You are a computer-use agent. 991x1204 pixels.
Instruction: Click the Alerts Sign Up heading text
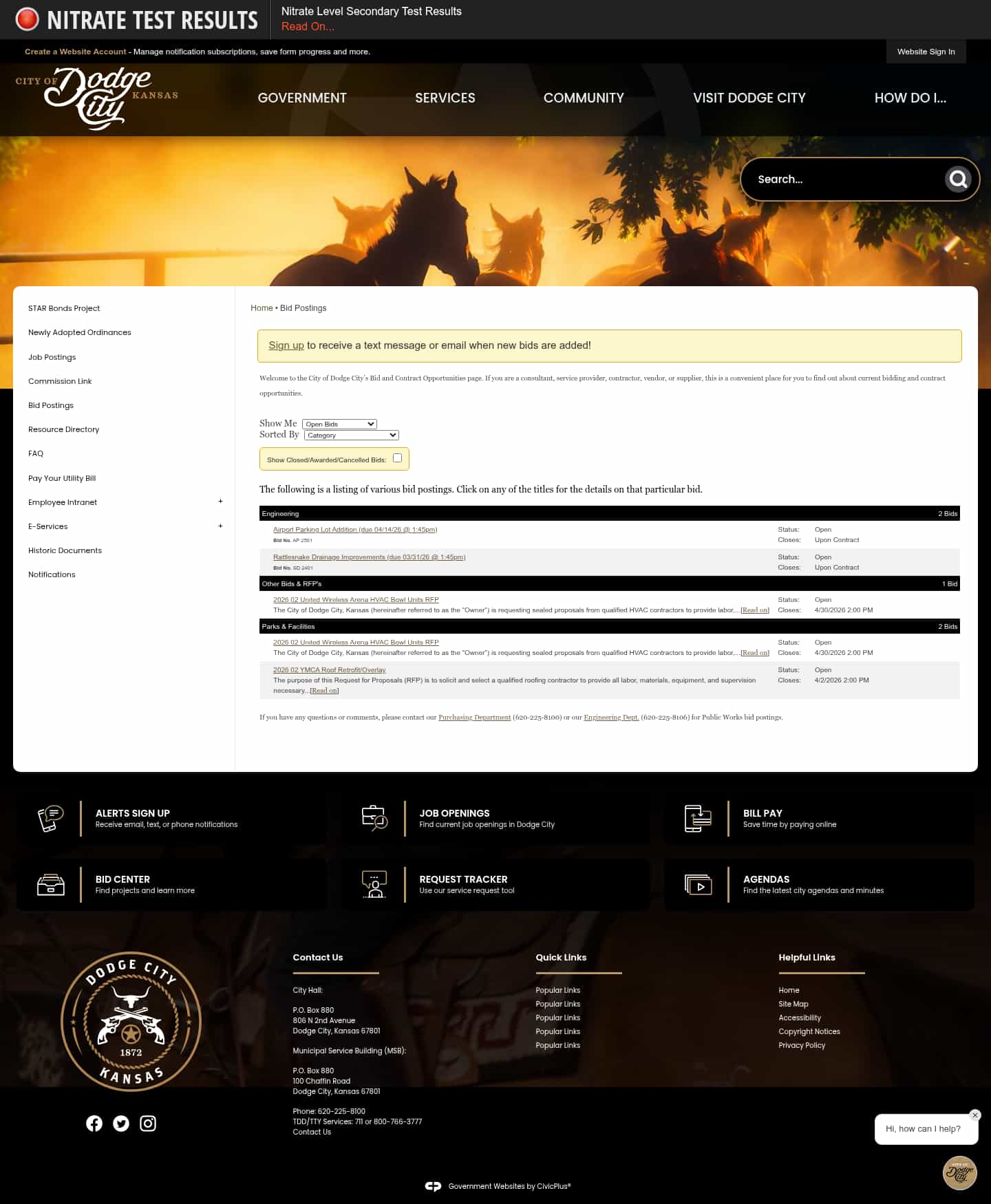click(133, 813)
